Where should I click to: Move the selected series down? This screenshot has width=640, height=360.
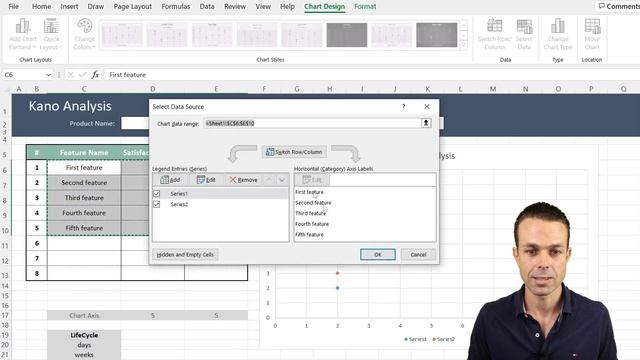click(x=282, y=180)
